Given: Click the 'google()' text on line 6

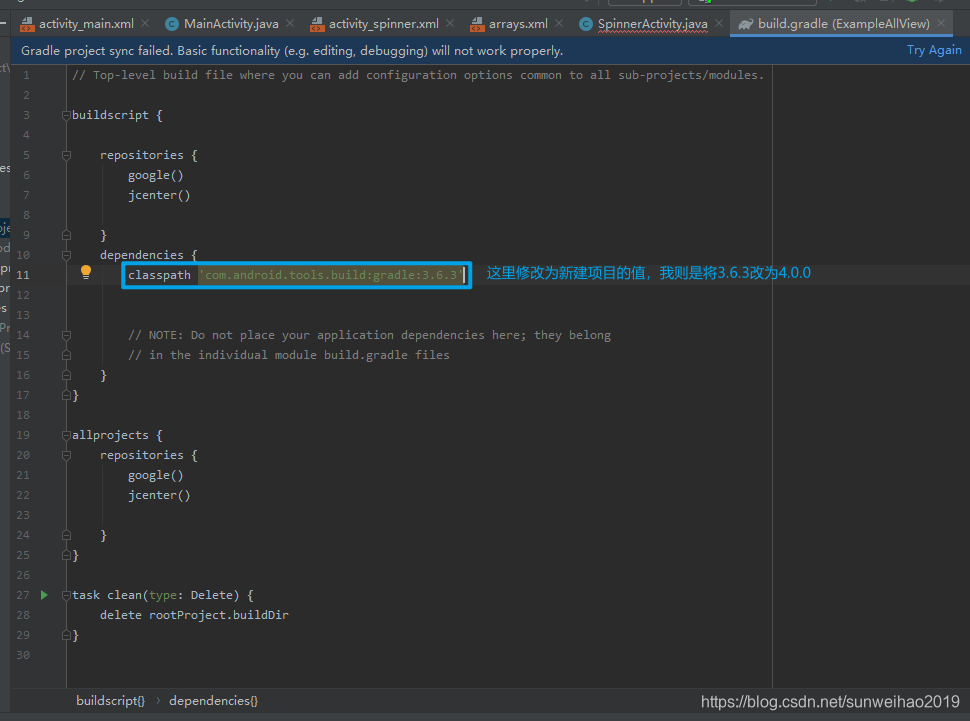Looking at the screenshot, I should click(x=155, y=175).
